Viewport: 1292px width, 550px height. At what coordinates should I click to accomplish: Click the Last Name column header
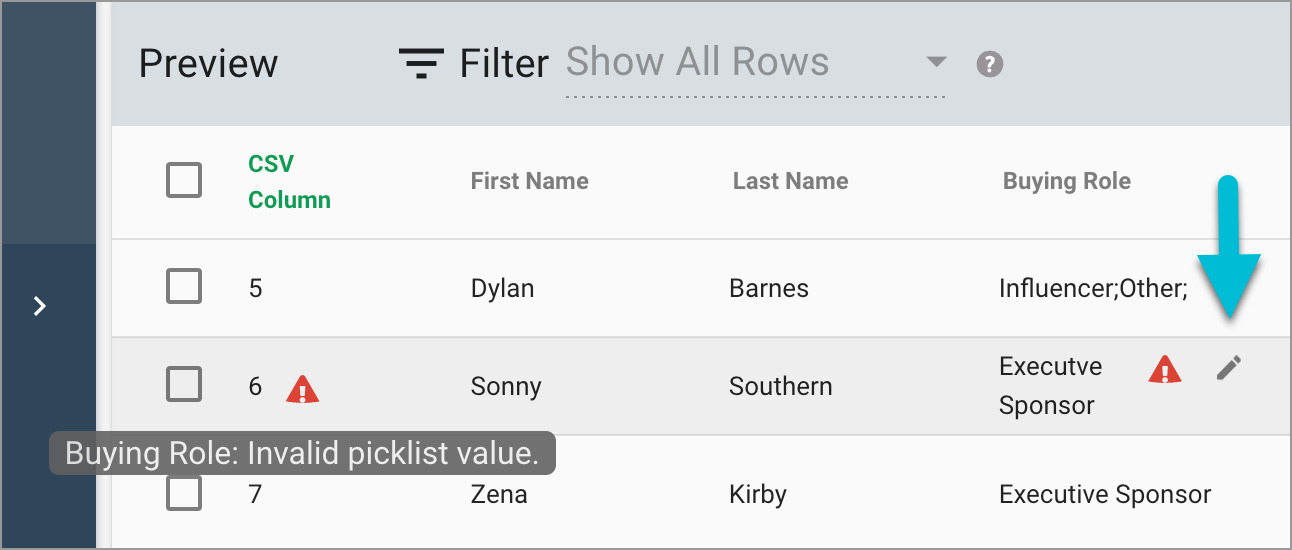click(790, 181)
